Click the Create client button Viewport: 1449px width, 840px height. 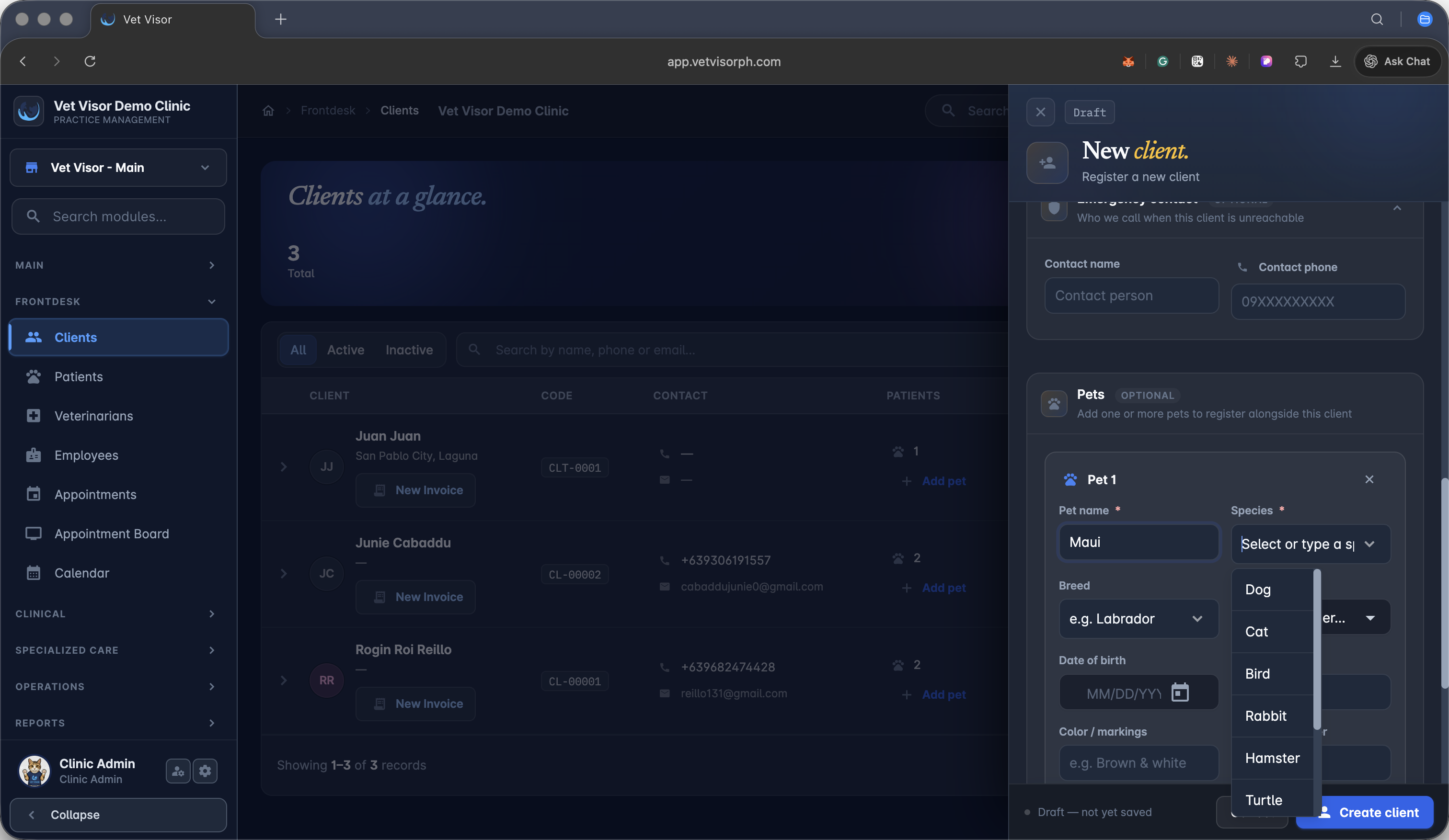click(x=1365, y=812)
